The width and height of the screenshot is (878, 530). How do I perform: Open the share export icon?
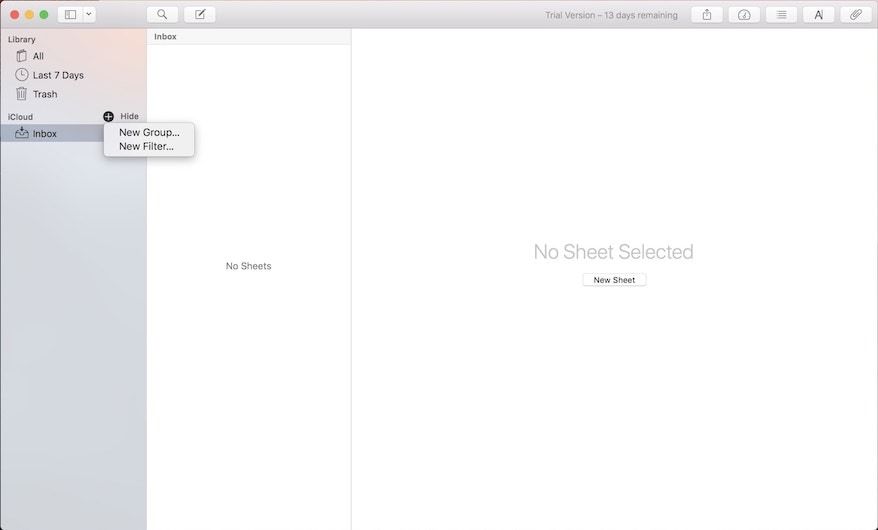(x=707, y=15)
